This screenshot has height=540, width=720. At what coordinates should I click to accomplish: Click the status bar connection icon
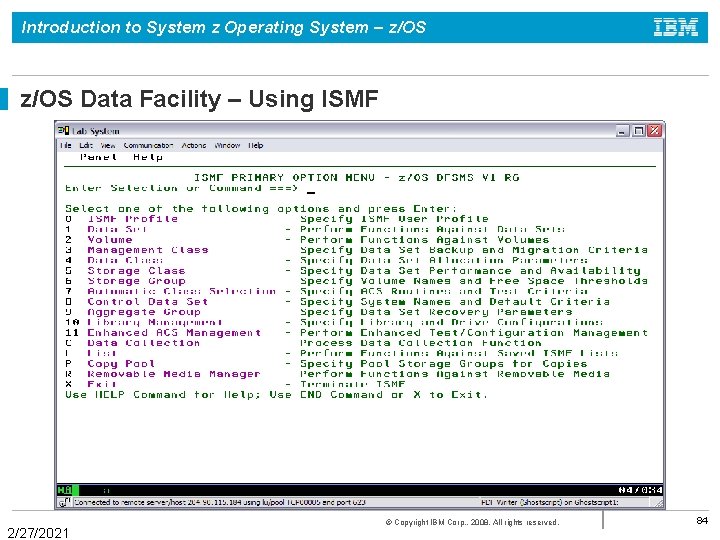pos(65,502)
